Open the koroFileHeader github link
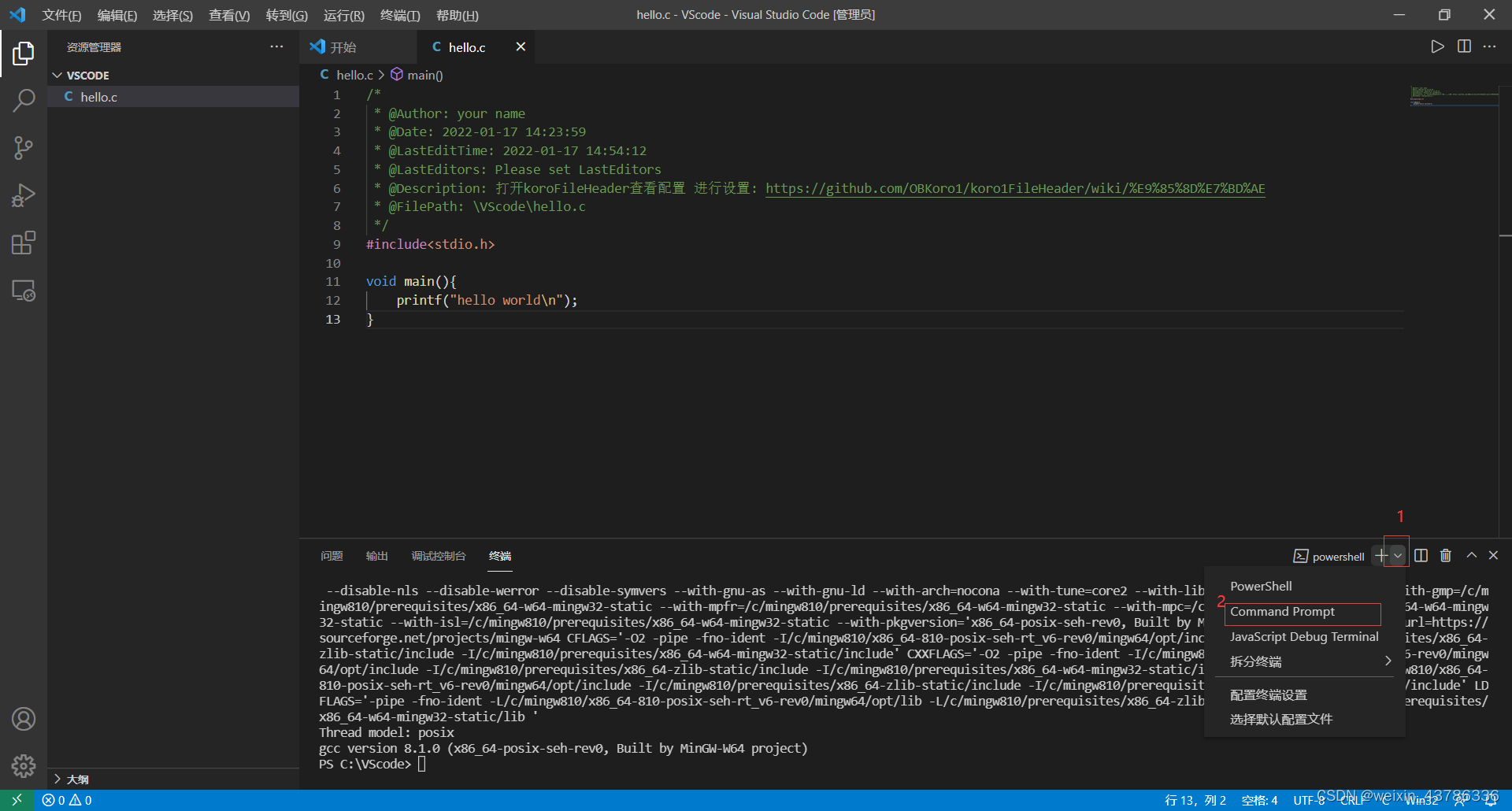 click(1015, 188)
